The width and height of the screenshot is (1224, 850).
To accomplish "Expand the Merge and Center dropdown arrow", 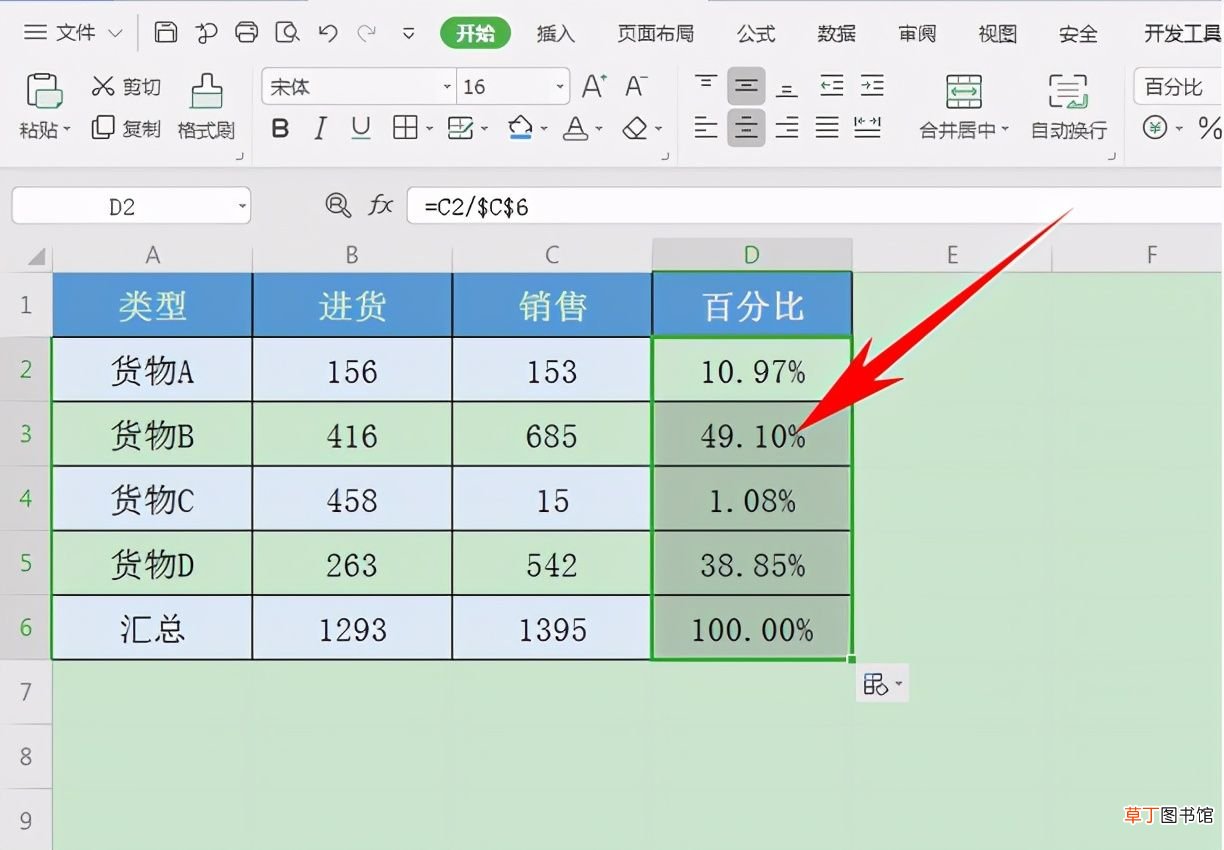I will click(x=1005, y=130).
